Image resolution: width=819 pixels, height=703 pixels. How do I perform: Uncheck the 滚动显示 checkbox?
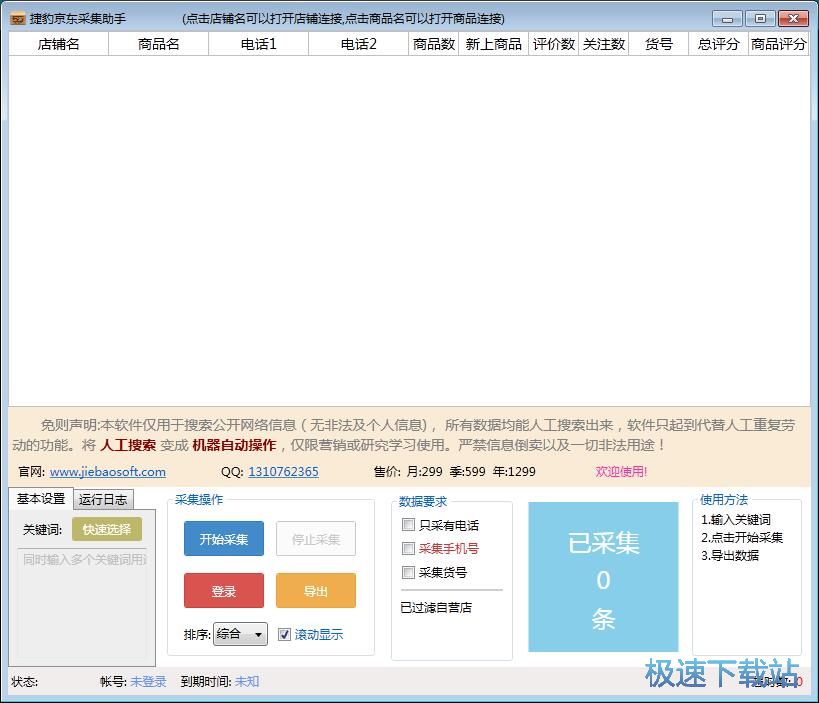click(x=285, y=634)
